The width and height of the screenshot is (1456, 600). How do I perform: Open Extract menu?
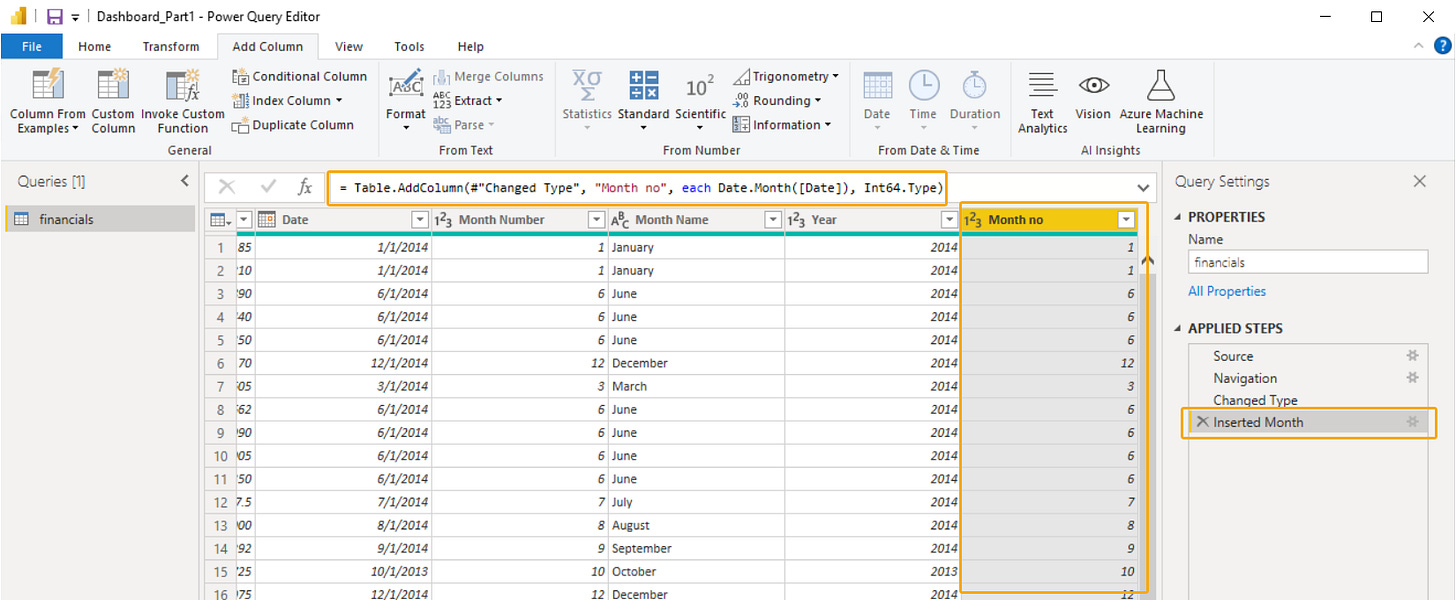pyautogui.click(x=468, y=100)
